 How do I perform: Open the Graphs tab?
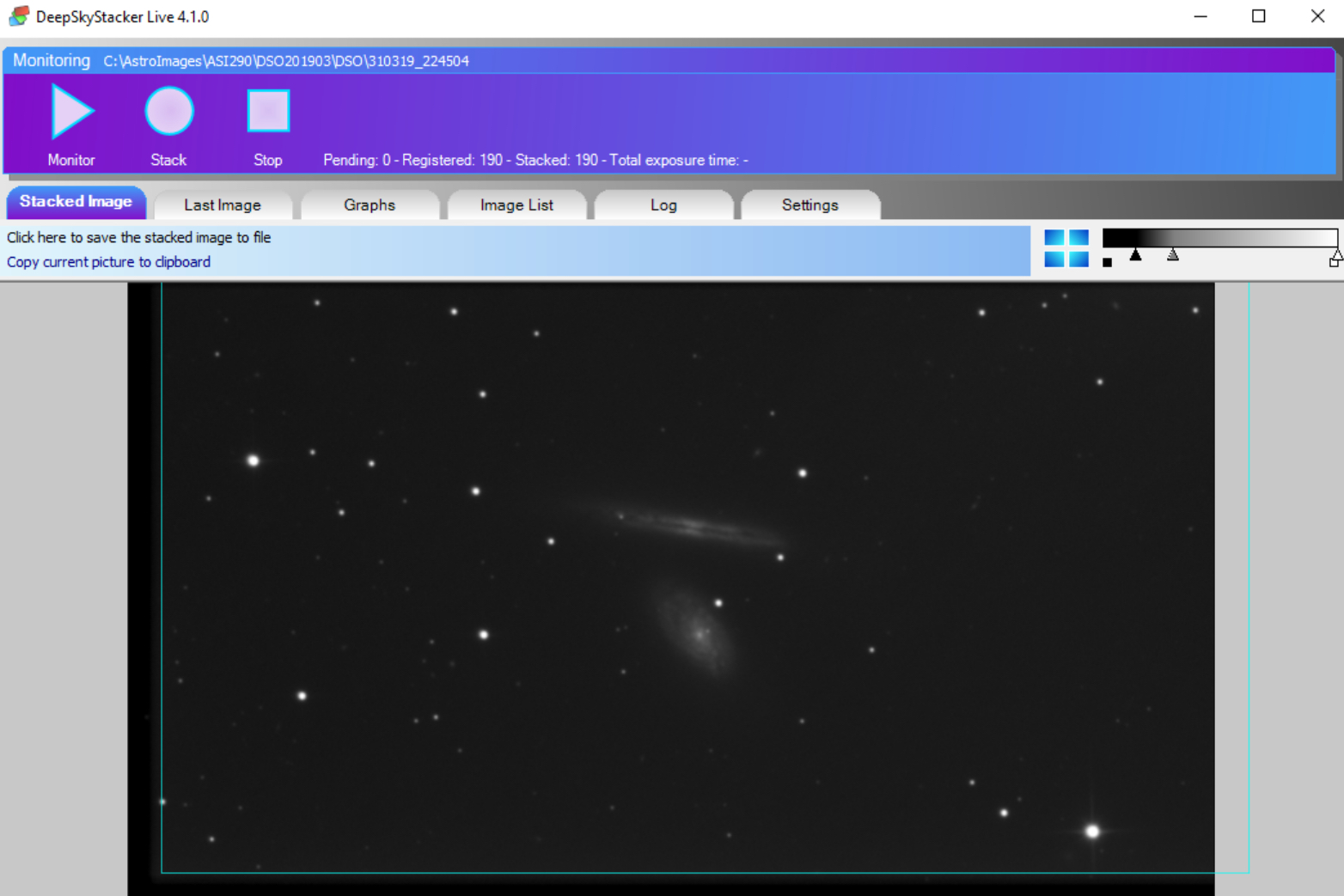pyautogui.click(x=370, y=205)
